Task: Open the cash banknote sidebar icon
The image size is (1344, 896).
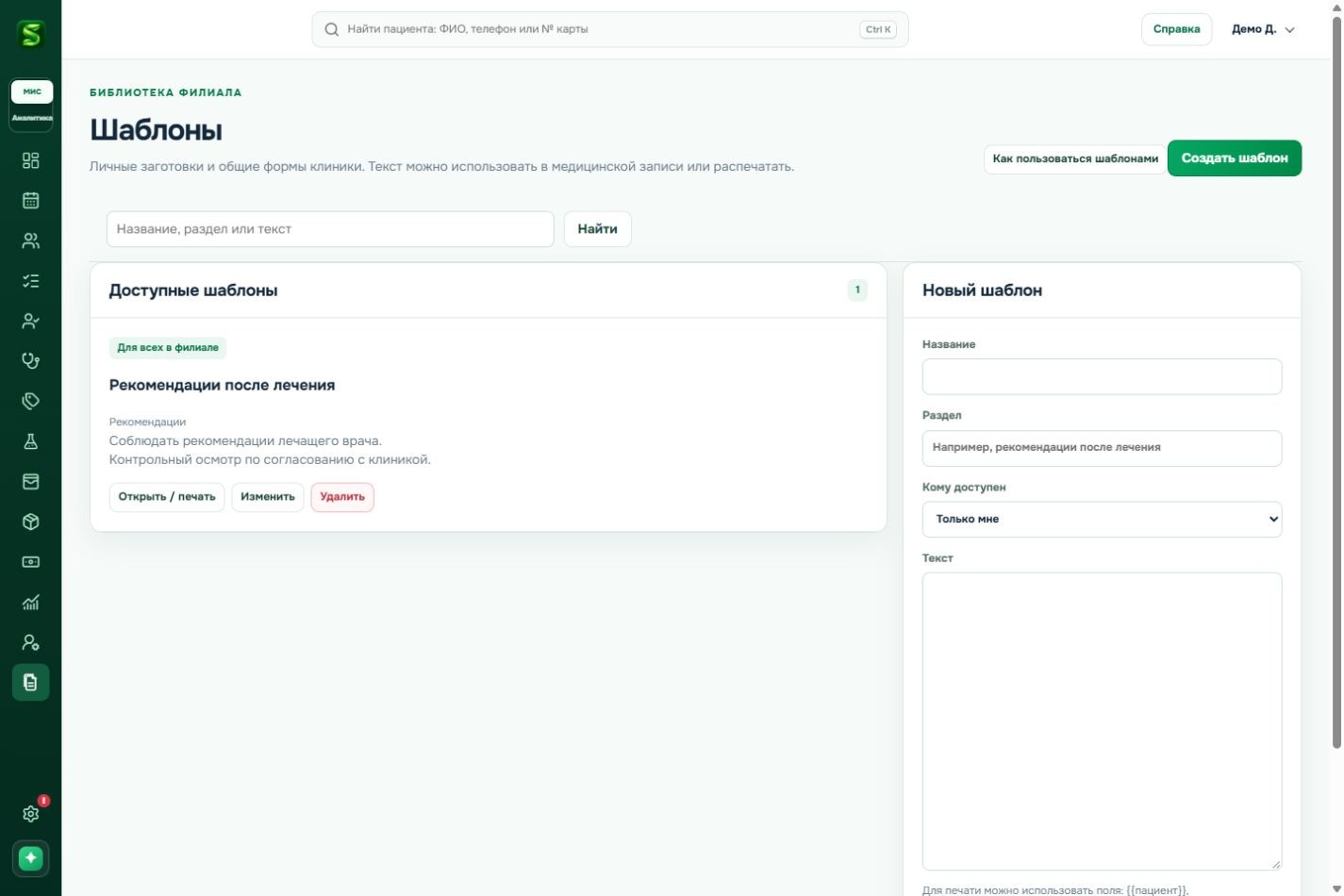Action: [31, 562]
